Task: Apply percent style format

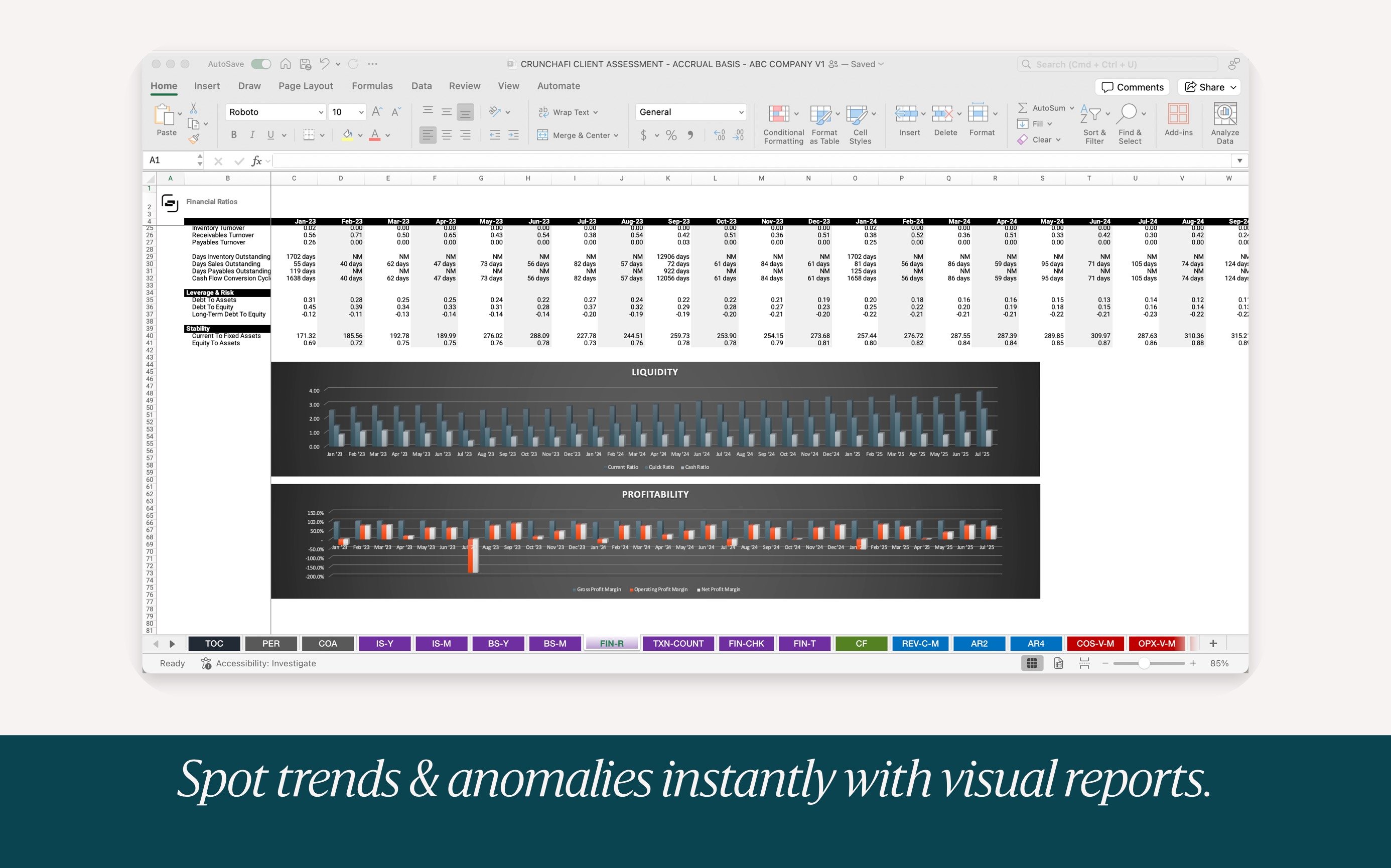Action: point(671,135)
